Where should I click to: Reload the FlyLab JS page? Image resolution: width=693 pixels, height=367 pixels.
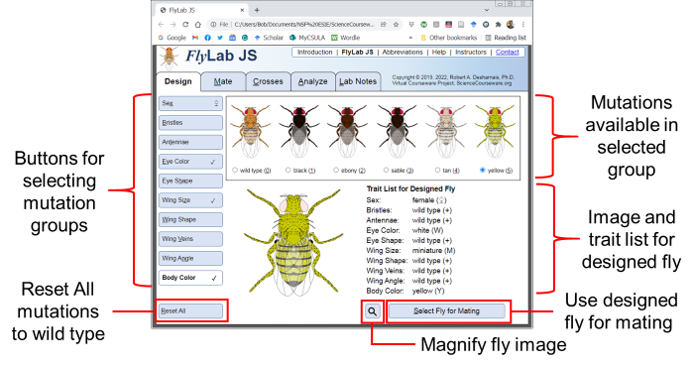[186, 25]
